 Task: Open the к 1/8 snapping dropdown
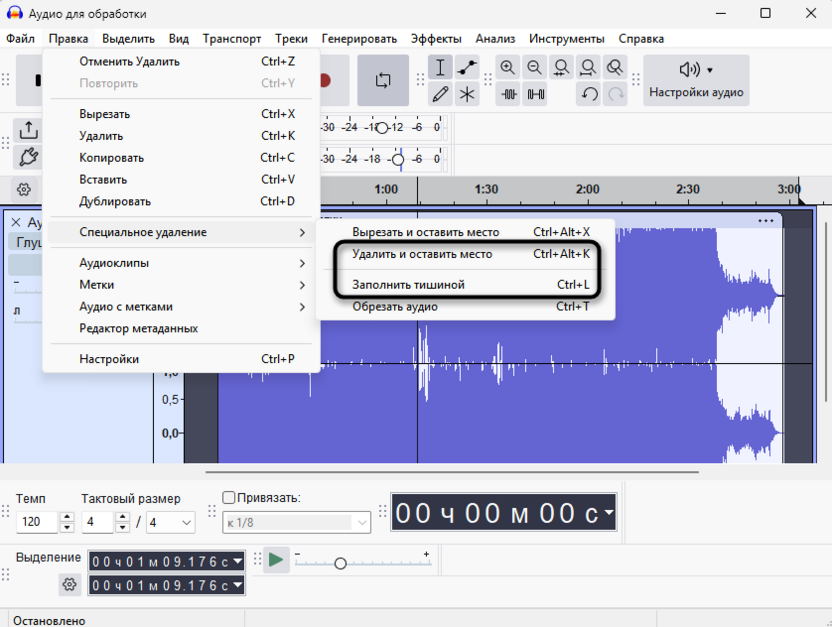tap(295, 522)
